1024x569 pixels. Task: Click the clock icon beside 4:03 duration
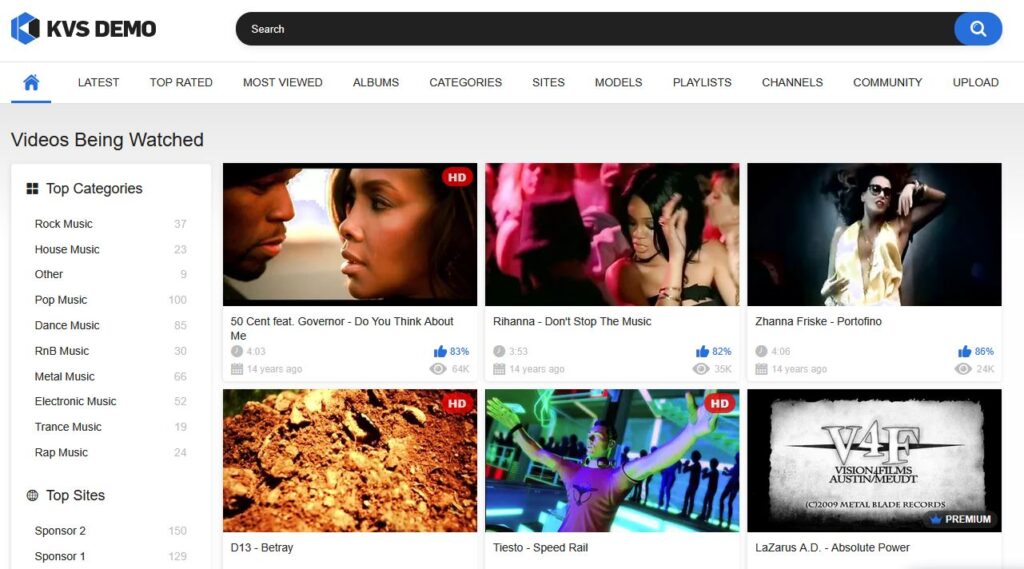coord(236,351)
